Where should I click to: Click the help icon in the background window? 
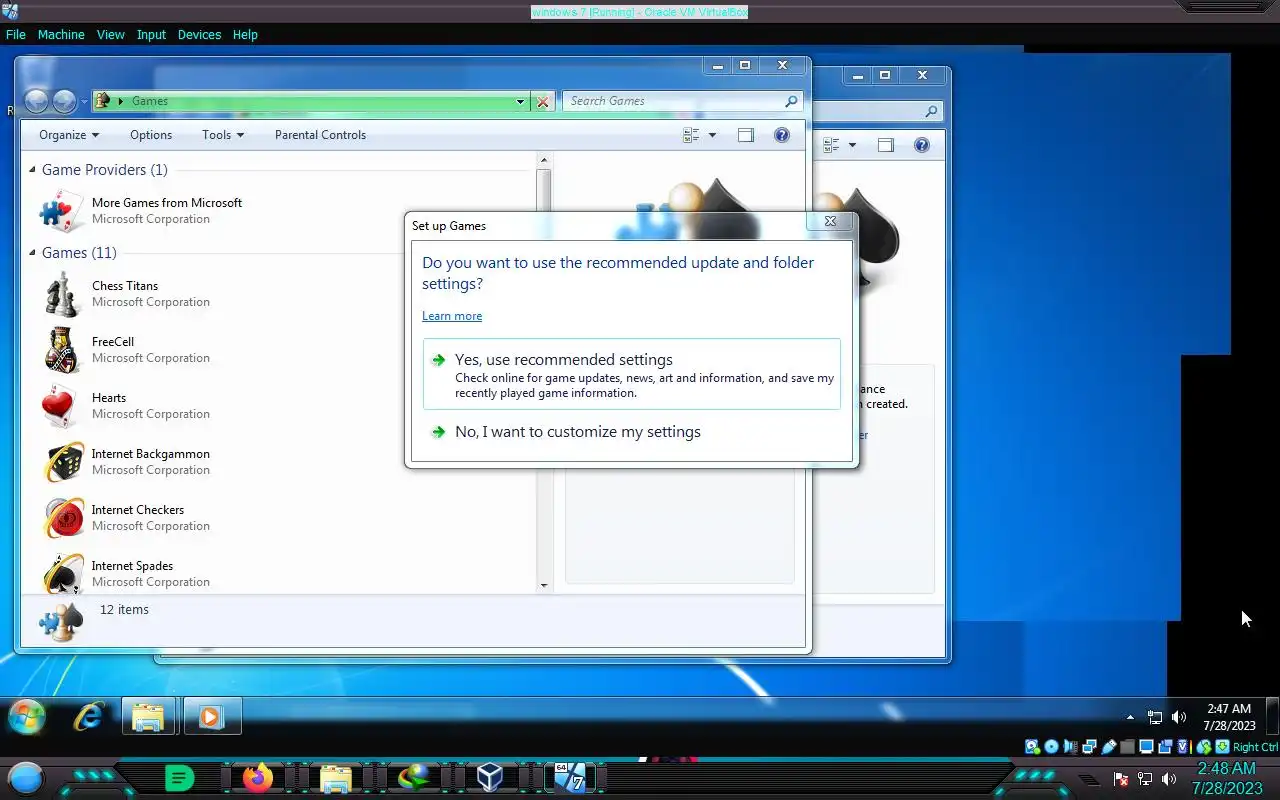[922, 145]
